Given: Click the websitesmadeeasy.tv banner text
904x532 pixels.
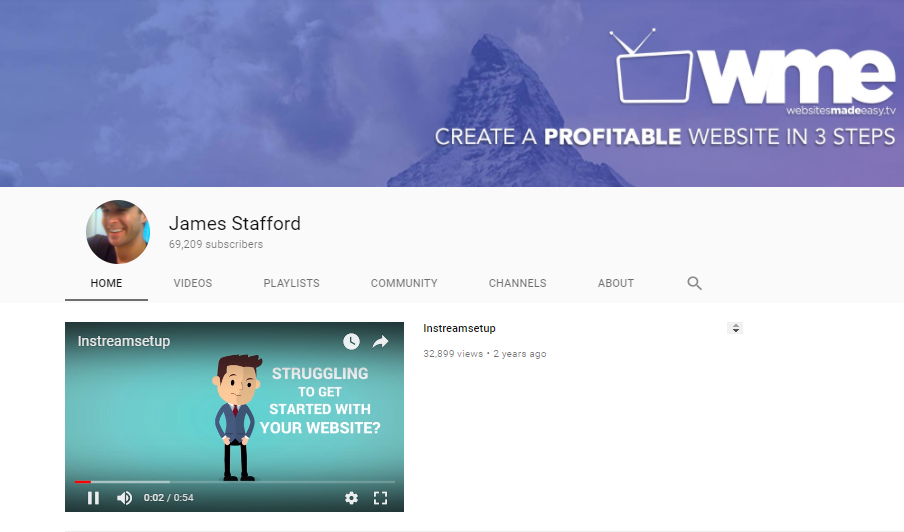Looking at the screenshot, I should tap(841, 111).
